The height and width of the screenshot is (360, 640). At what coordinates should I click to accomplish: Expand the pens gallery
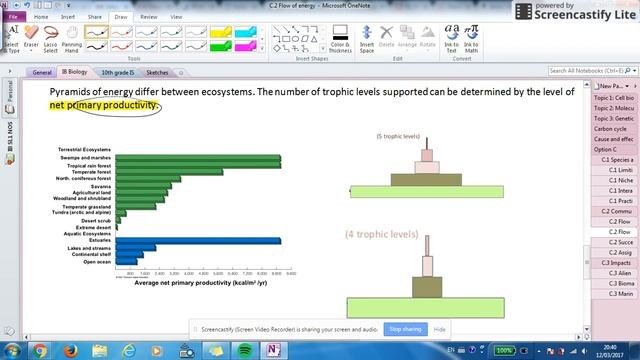262,49
